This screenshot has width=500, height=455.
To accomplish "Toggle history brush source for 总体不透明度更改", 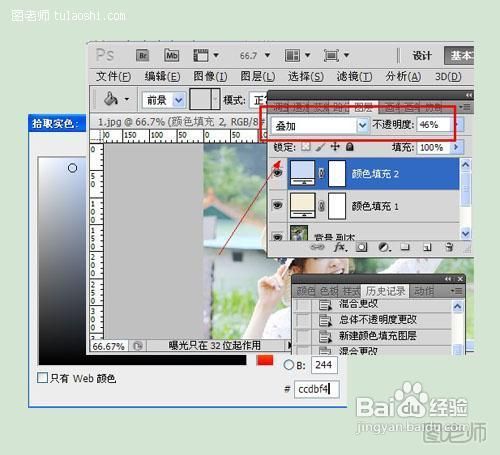I will click(x=303, y=320).
